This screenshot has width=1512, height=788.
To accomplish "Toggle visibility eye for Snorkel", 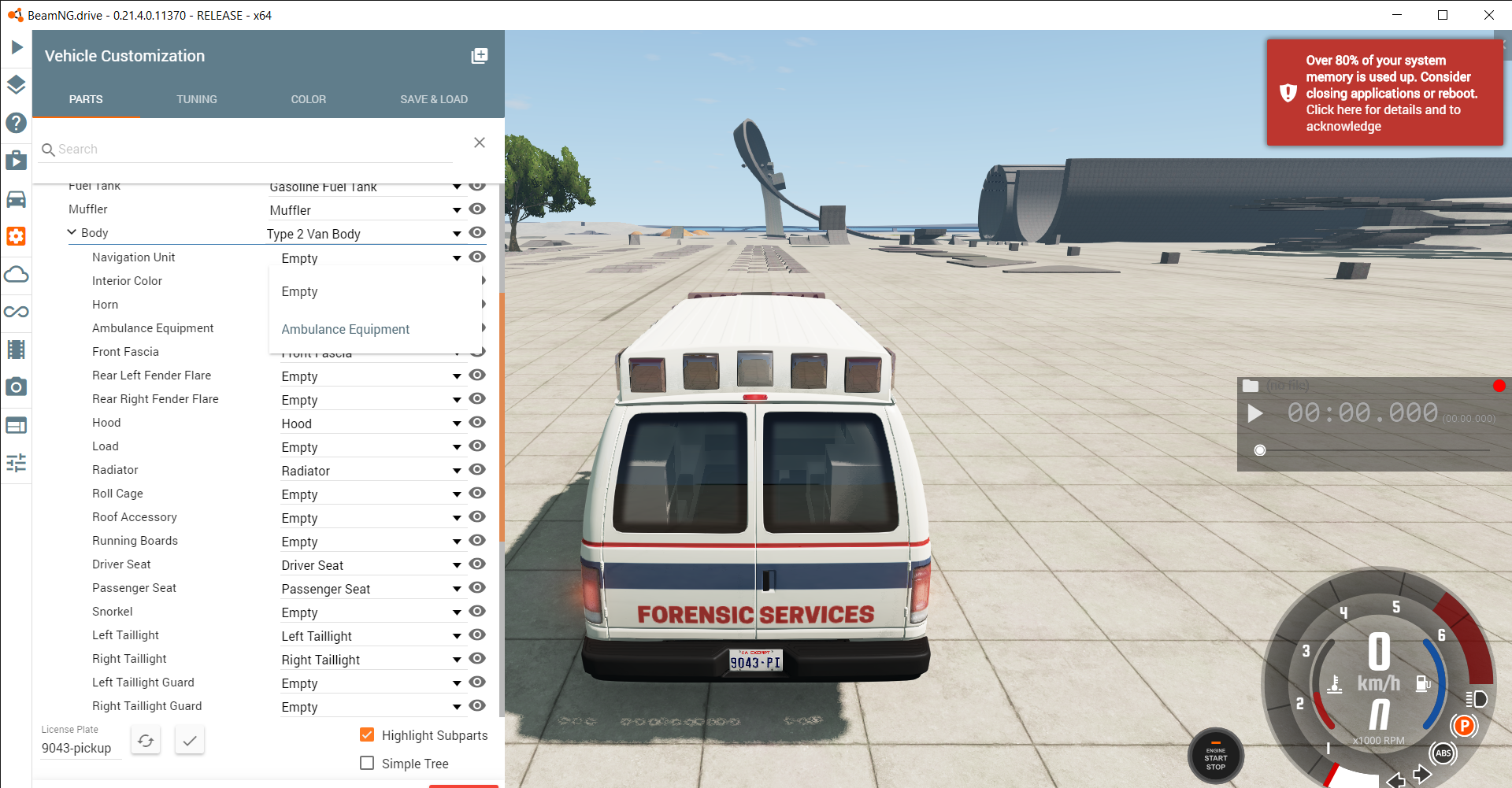I will [477, 612].
